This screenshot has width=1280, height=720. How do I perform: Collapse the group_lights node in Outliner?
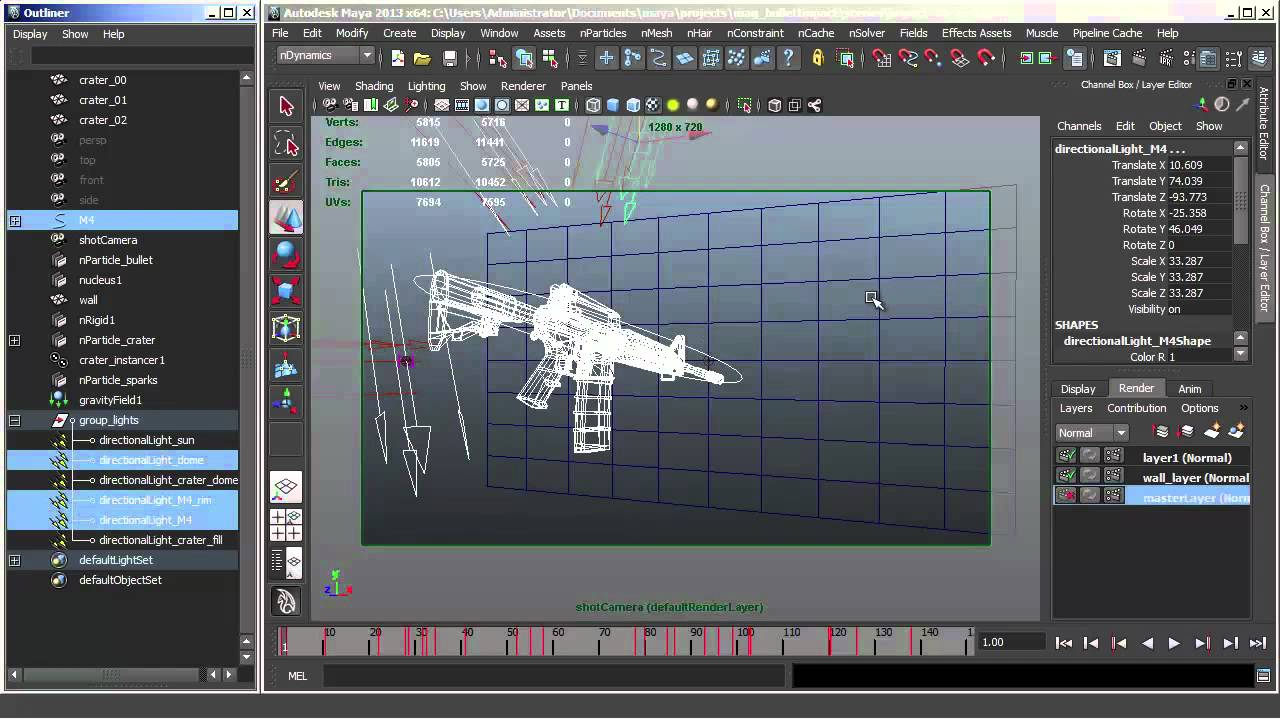pos(15,420)
